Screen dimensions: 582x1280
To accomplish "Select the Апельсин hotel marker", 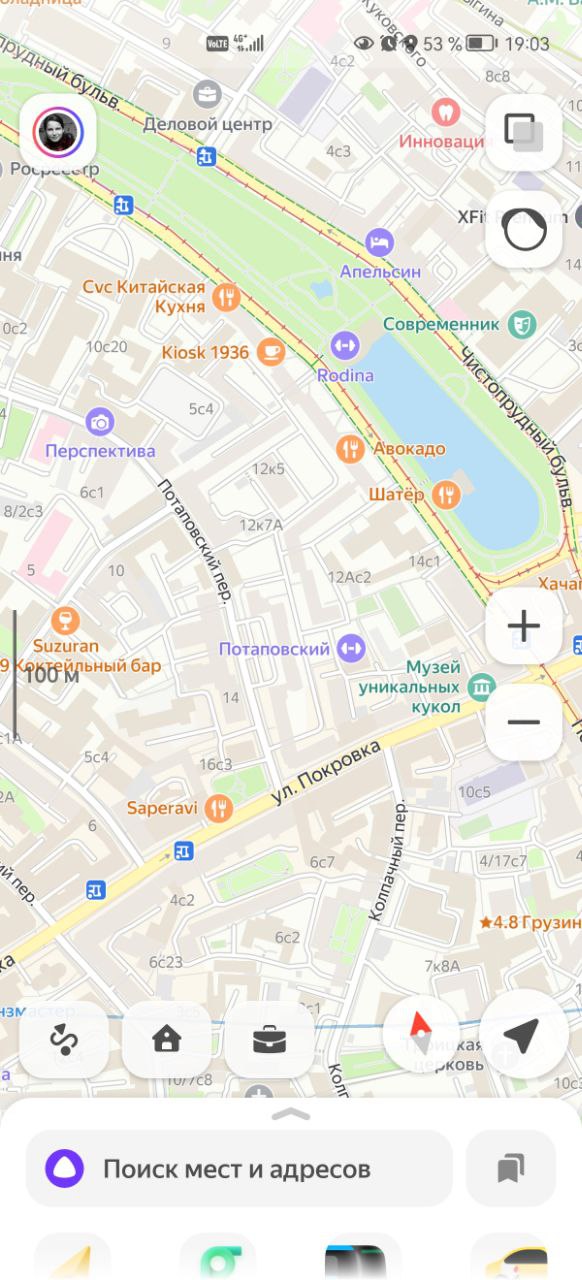I will (379, 241).
